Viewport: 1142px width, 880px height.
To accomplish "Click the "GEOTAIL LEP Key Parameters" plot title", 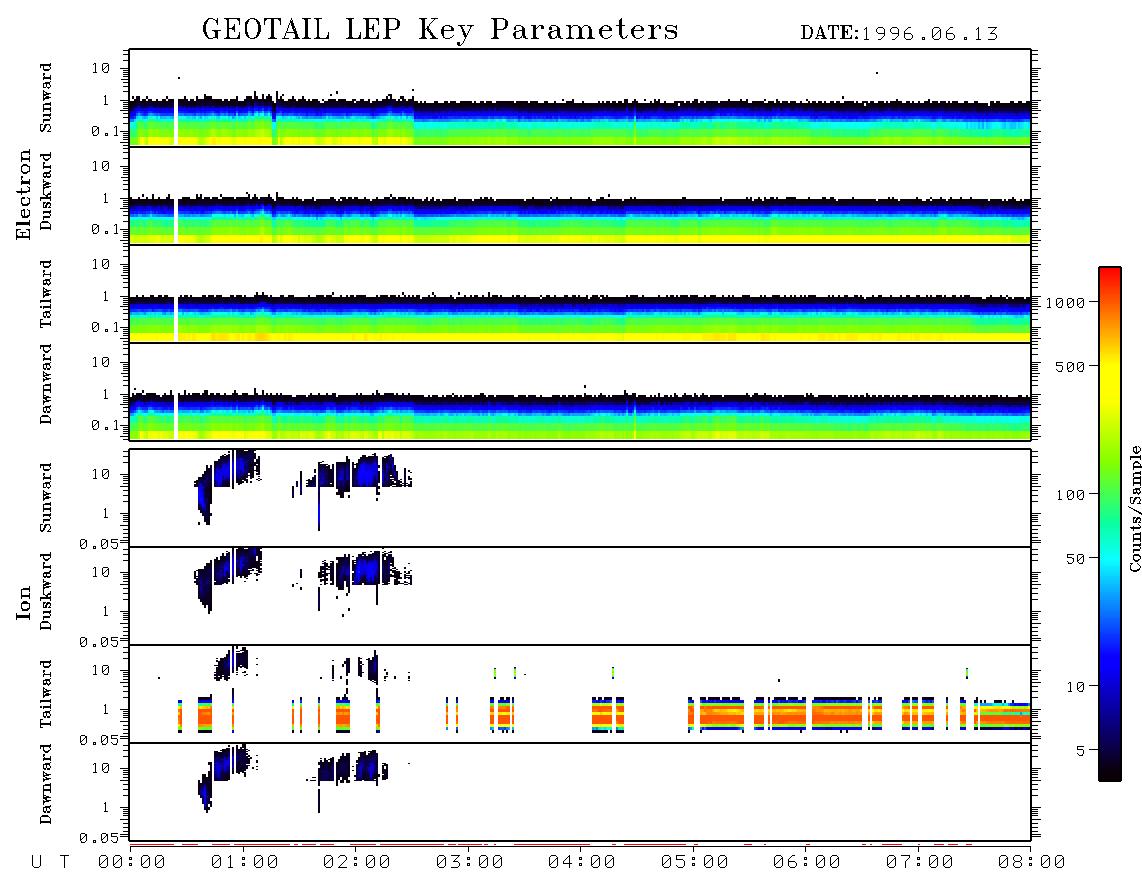I will [440, 30].
